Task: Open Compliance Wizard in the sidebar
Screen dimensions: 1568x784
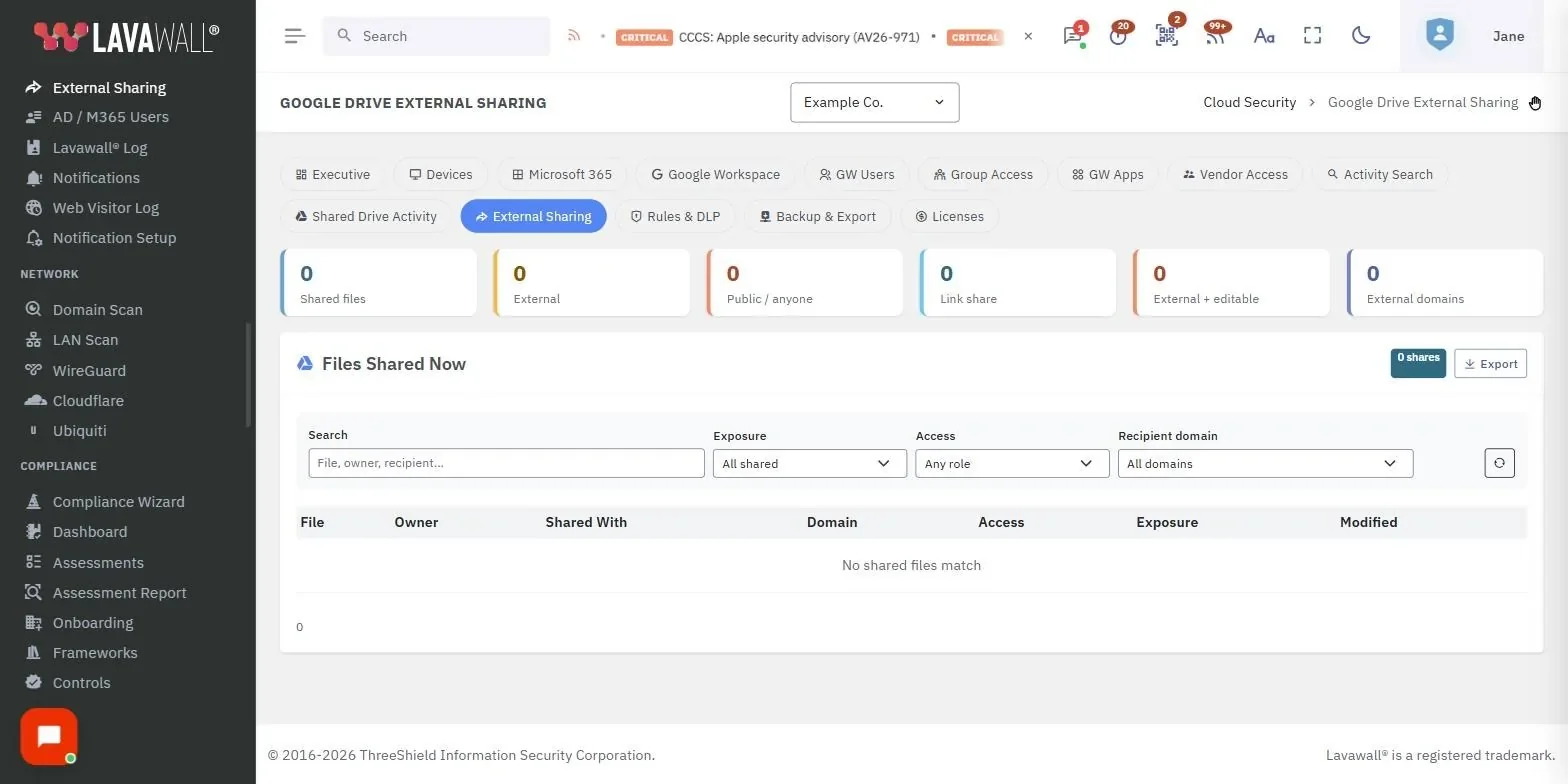Action: coord(118,502)
